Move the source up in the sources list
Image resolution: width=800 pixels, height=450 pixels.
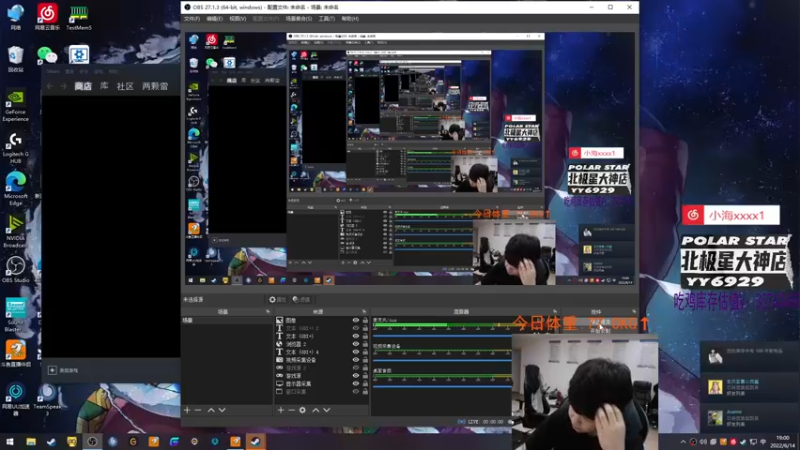tap(315, 410)
